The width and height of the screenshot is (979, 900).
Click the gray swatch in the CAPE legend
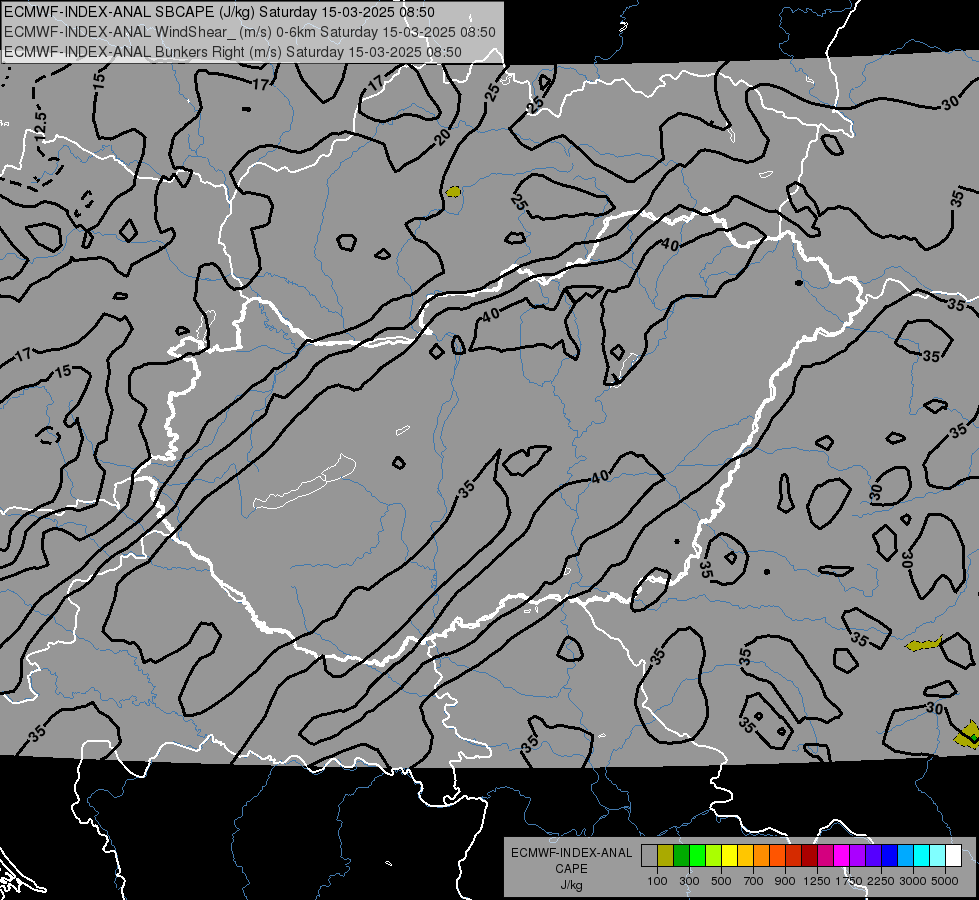[x=649, y=856]
